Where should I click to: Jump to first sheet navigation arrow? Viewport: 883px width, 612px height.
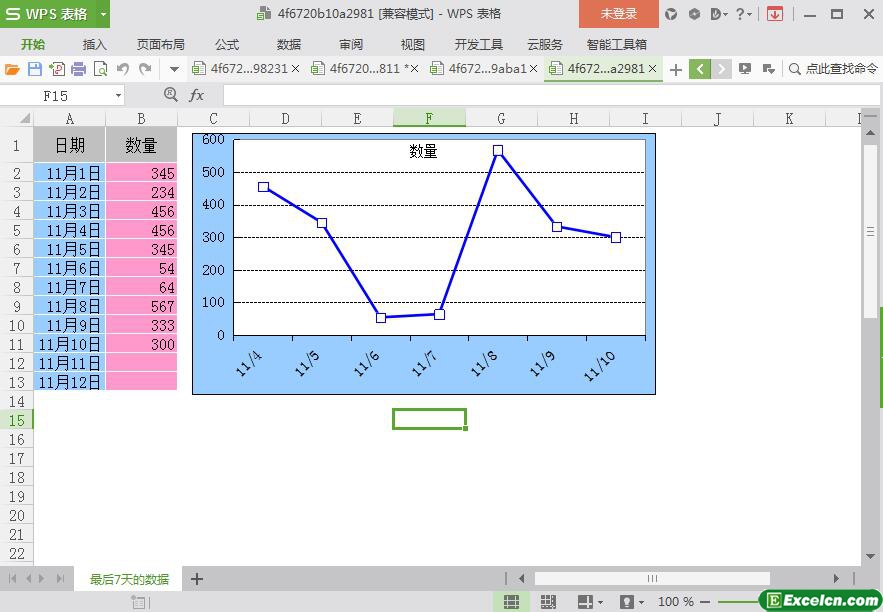pyautogui.click(x=12, y=579)
